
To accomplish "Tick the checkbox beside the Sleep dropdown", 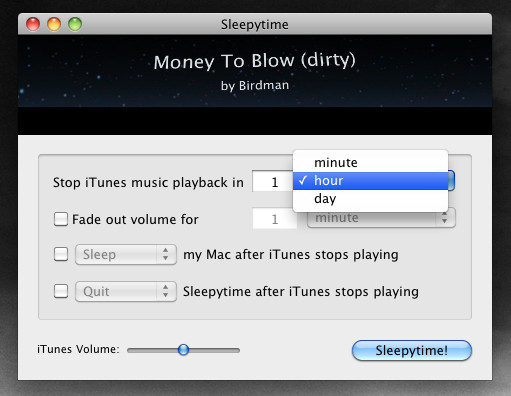I will click(61, 254).
